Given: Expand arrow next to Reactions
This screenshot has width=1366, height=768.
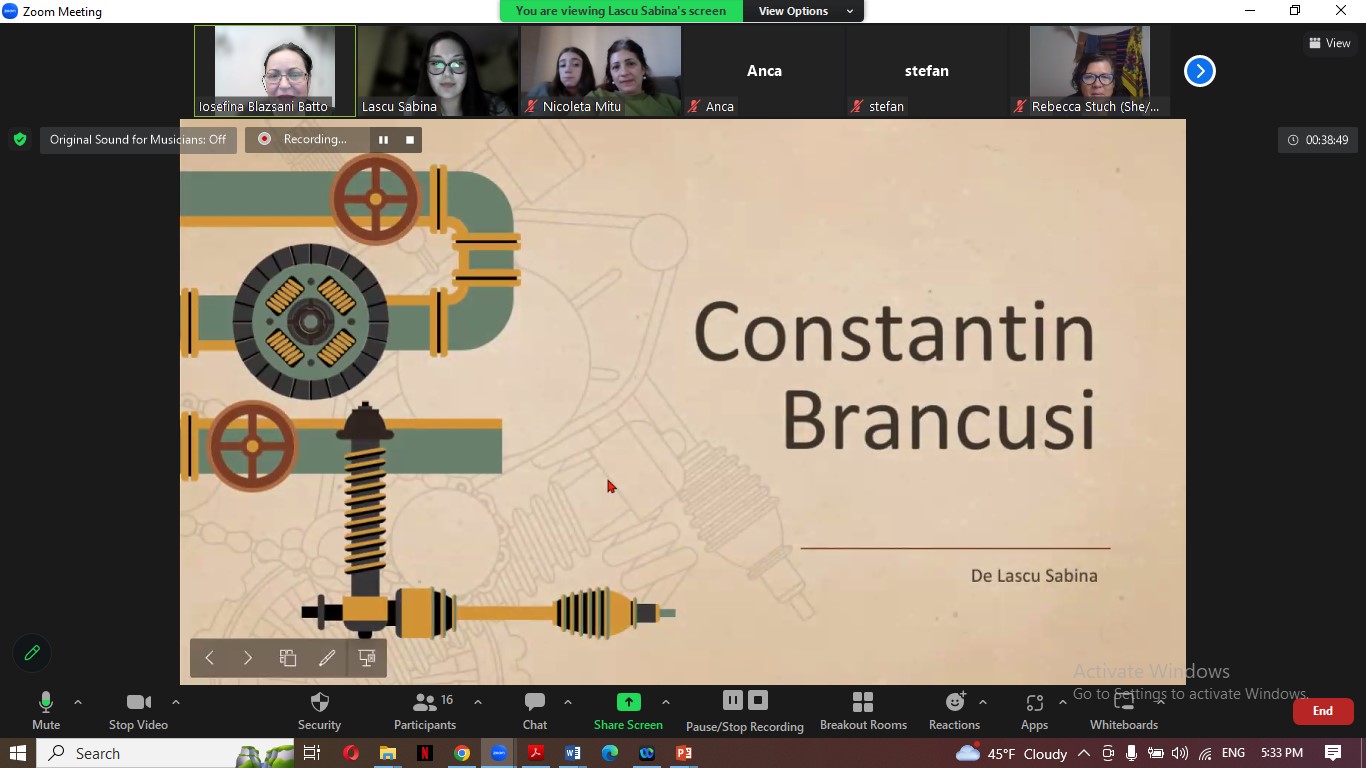Looking at the screenshot, I should (983, 702).
